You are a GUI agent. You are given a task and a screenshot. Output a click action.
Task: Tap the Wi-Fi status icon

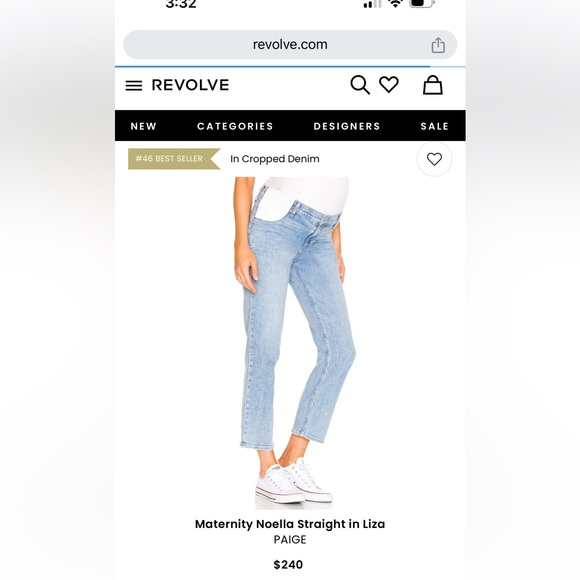(x=395, y=4)
